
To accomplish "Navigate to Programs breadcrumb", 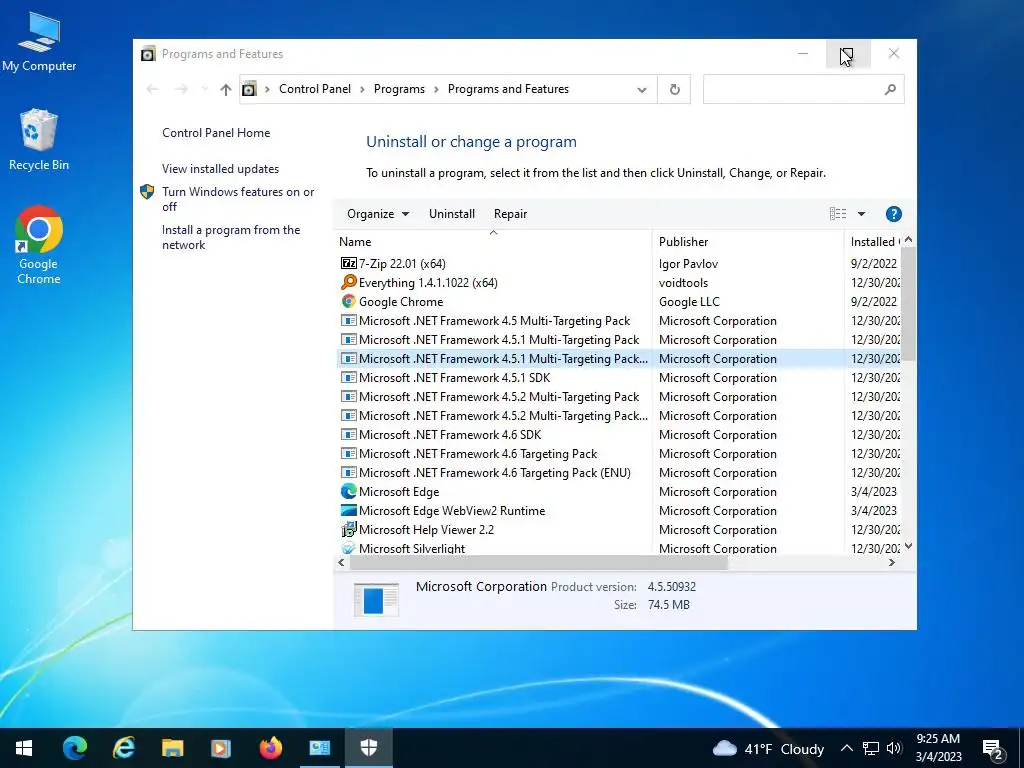I will coord(399,89).
